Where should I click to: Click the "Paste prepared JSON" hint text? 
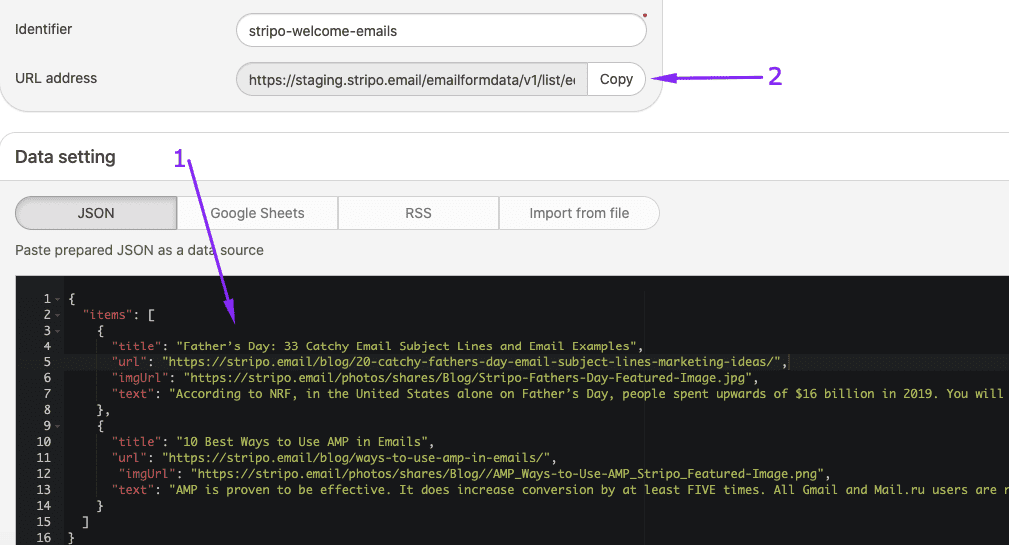pyautogui.click(x=139, y=250)
